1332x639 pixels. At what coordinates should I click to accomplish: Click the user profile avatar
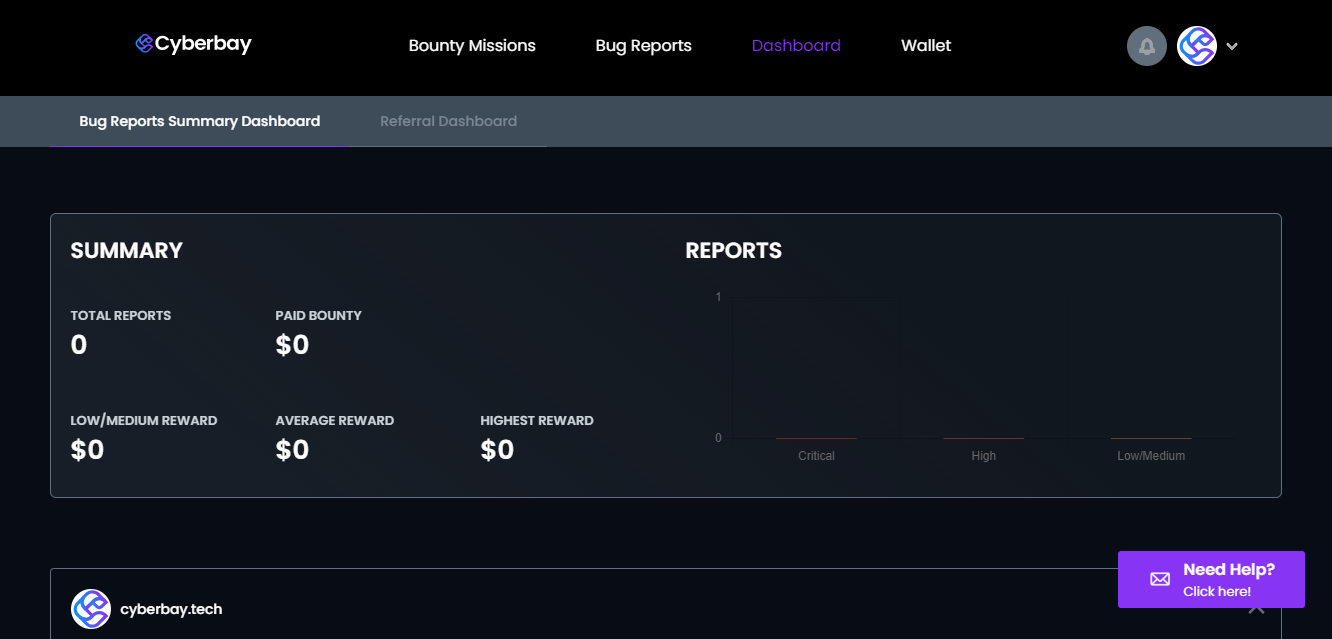tap(1197, 46)
